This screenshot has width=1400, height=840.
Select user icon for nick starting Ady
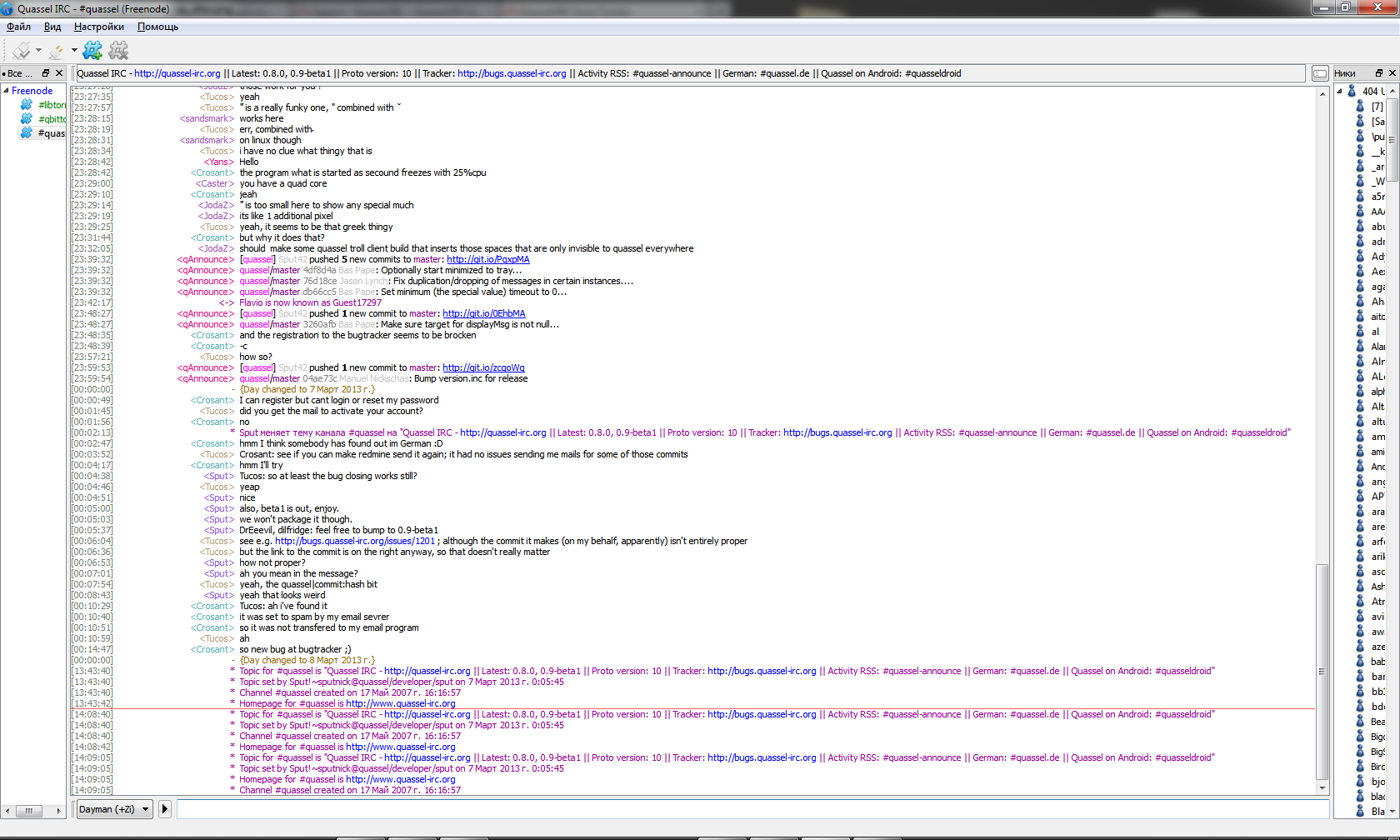click(1360, 256)
